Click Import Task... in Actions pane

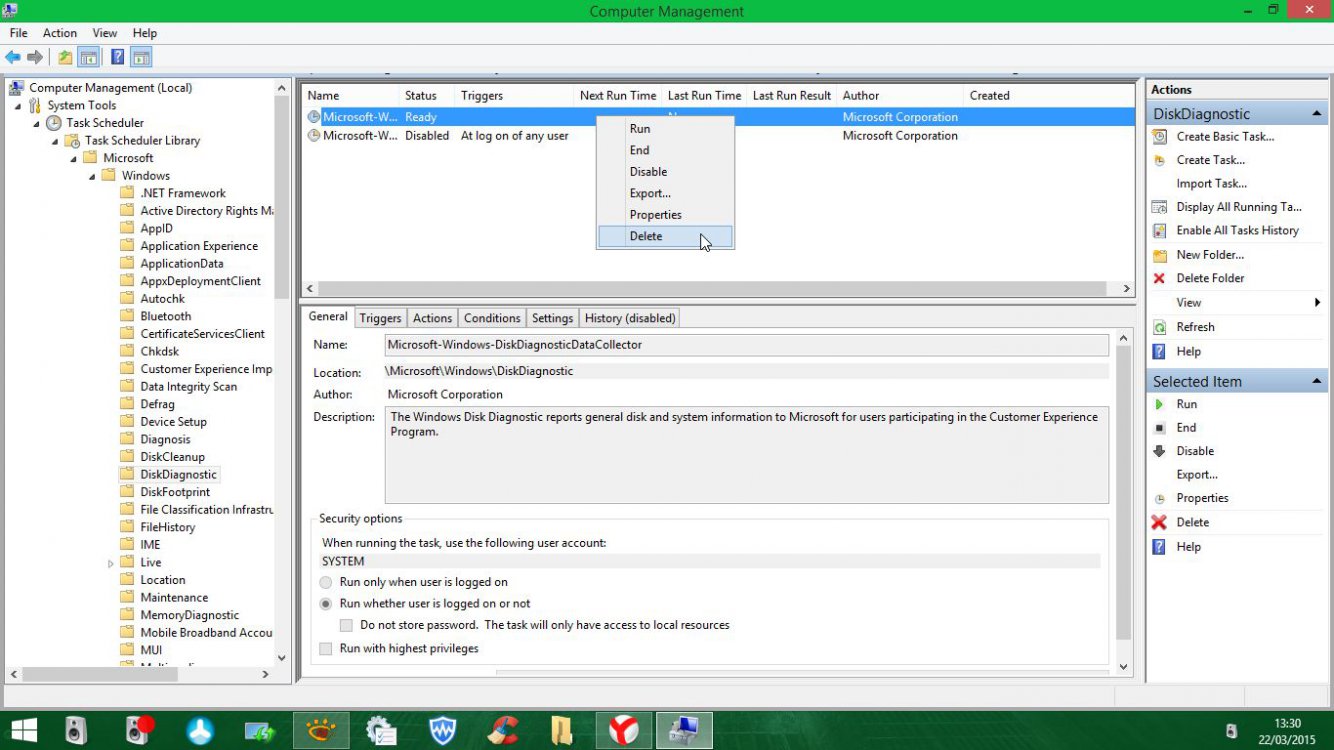[1211, 184]
